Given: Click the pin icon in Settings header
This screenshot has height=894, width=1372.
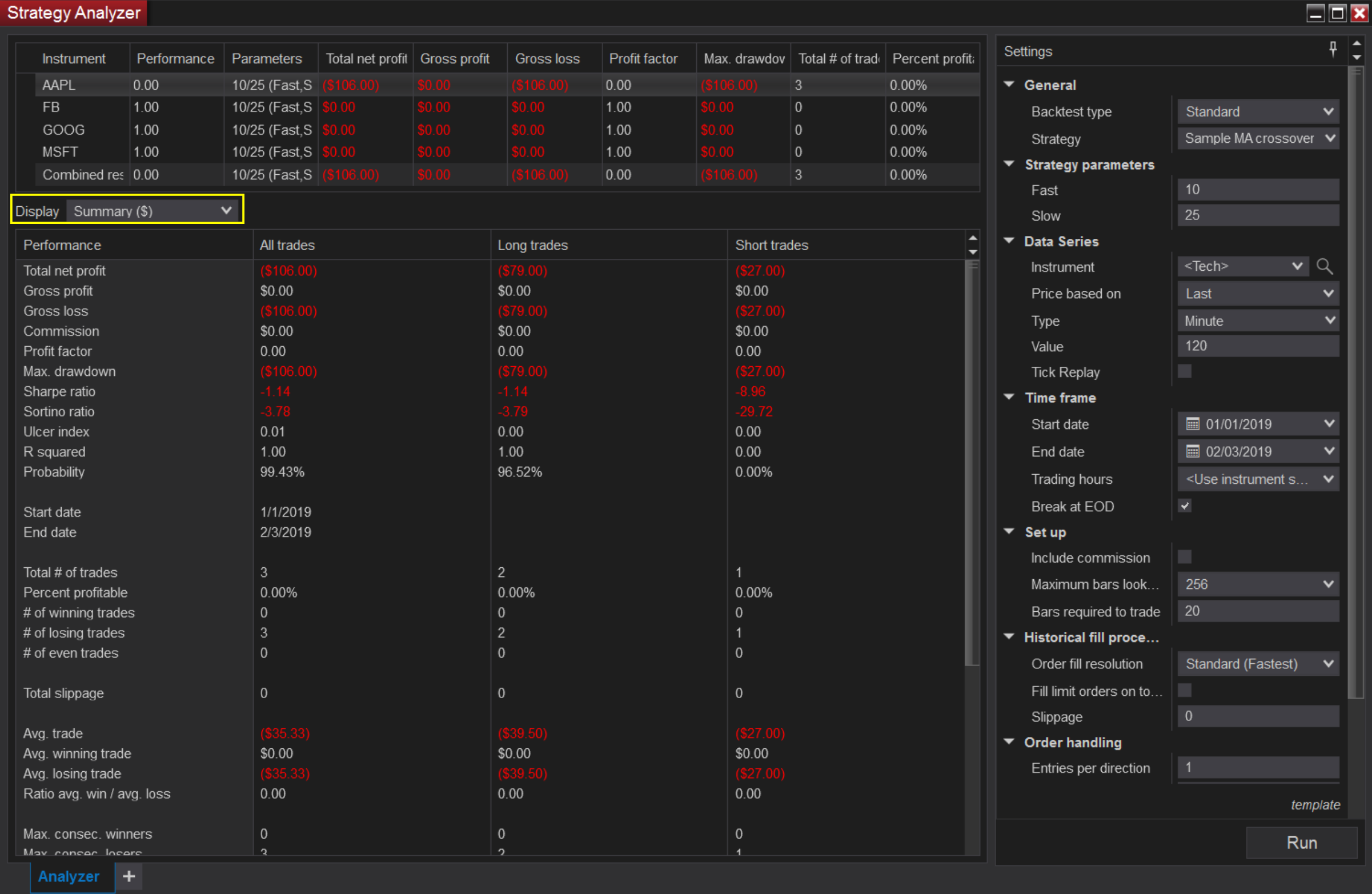Looking at the screenshot, I should [x=1332, y=50].
